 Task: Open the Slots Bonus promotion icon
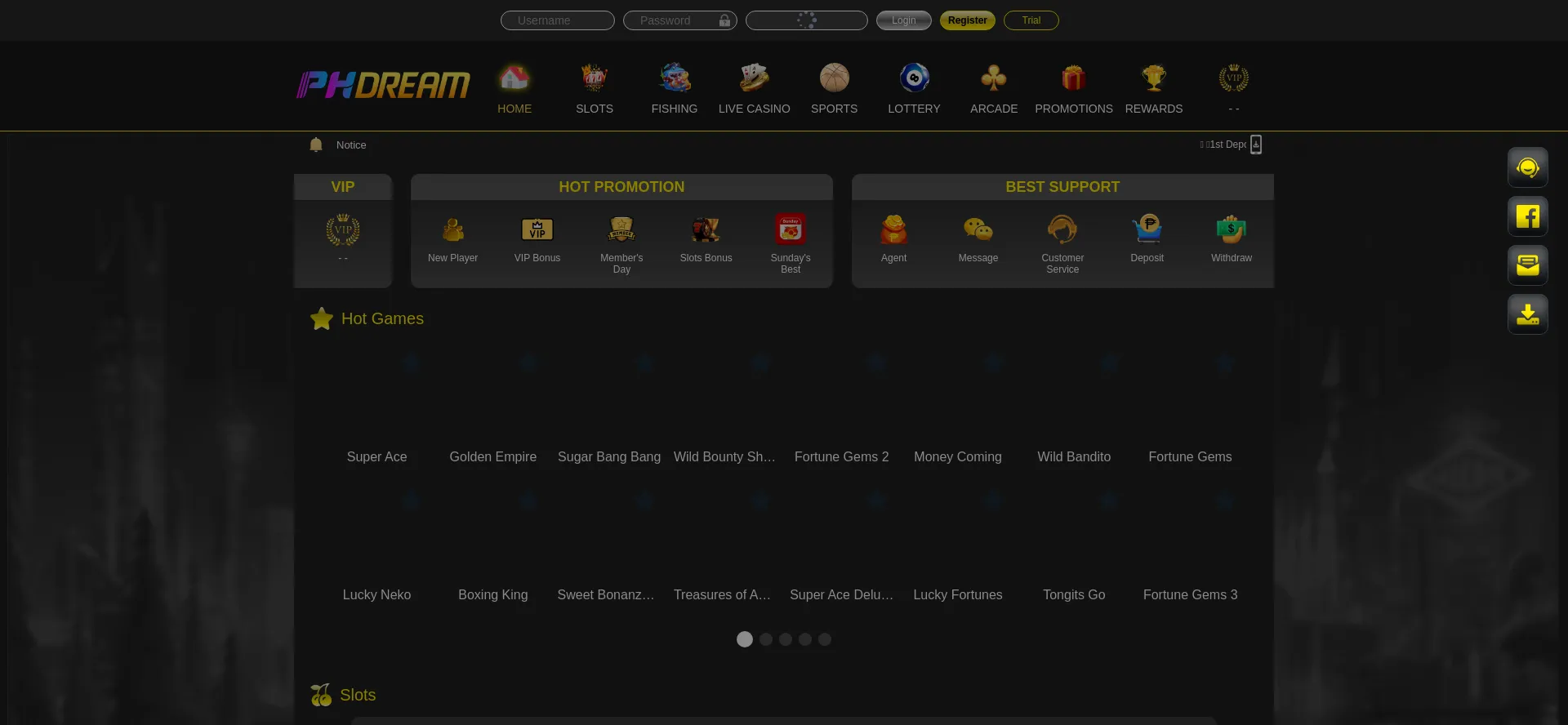point(706,230)
